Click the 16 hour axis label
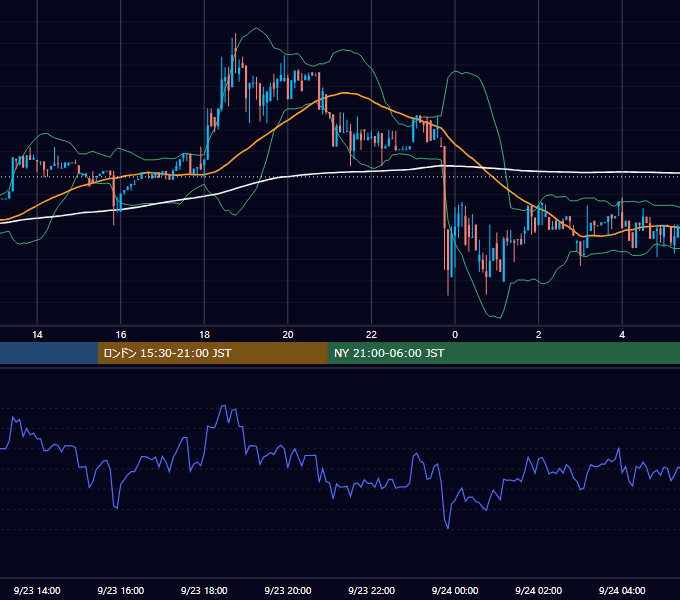This screenshot has height=600, width=680. [x=121, y=335]
